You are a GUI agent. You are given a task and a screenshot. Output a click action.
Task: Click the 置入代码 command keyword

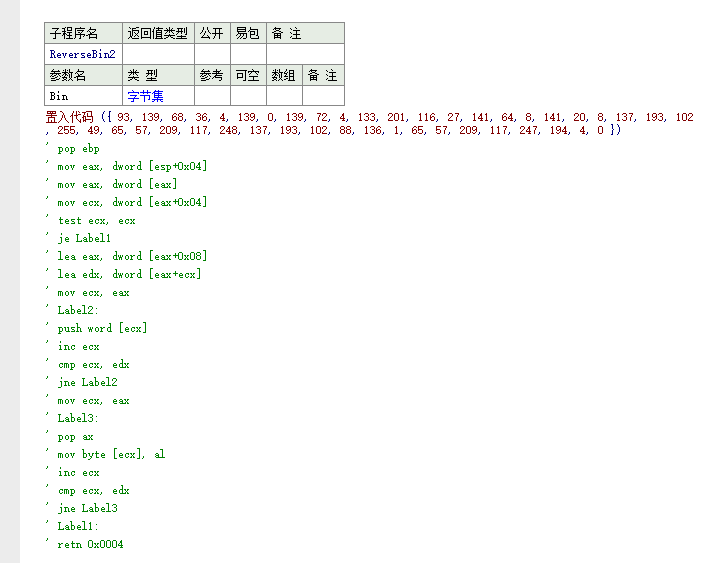pyautogui.click(x=70, y=117)
